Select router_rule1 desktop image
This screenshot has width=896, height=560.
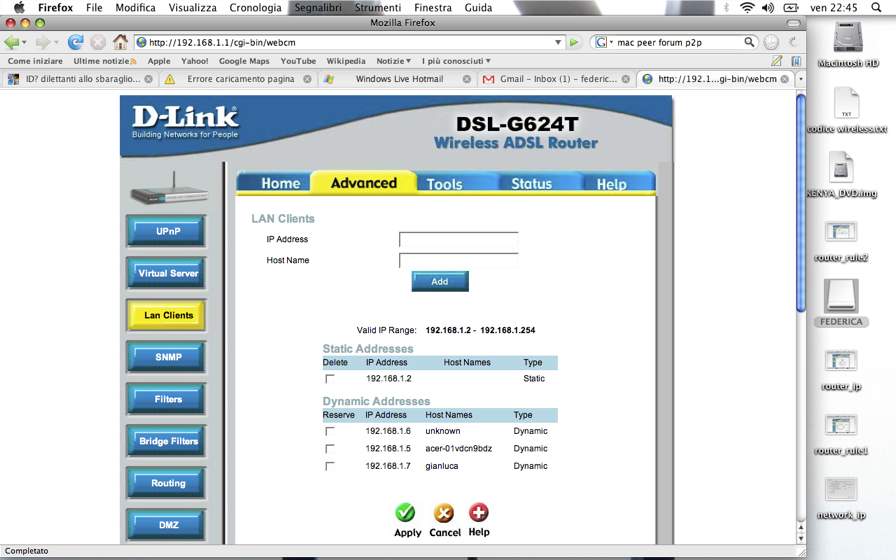click(841, 426)
